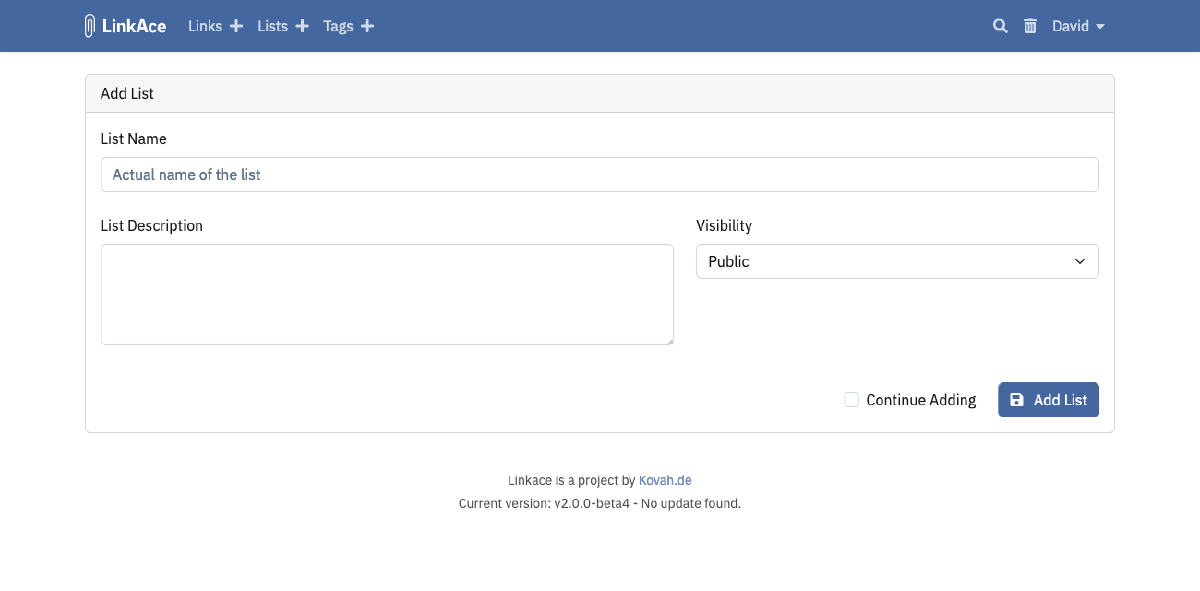1200x591 pixels.
Task: Select Lists in the navigation bar
Action: [x=272, y=25]
